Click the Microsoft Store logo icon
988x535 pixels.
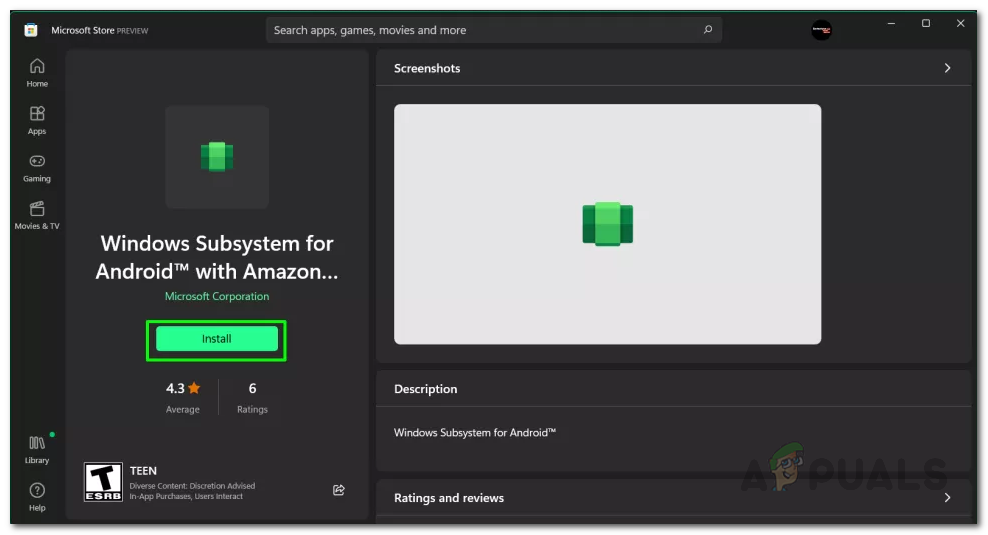click(x=31, y=30)
